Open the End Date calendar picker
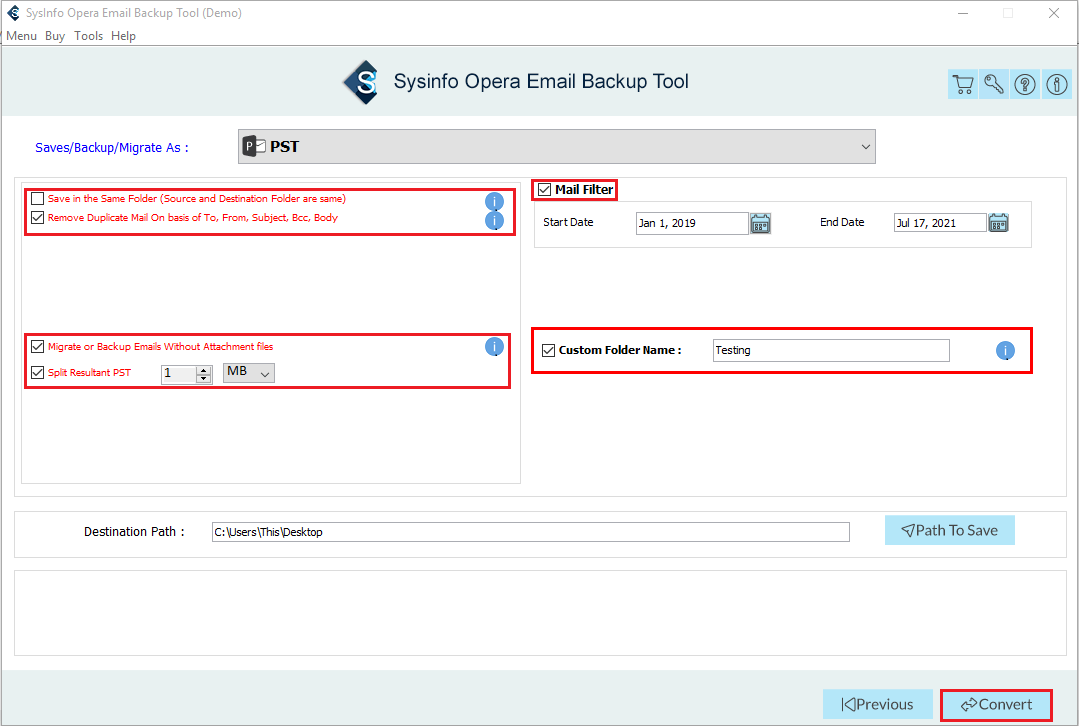 998,222
